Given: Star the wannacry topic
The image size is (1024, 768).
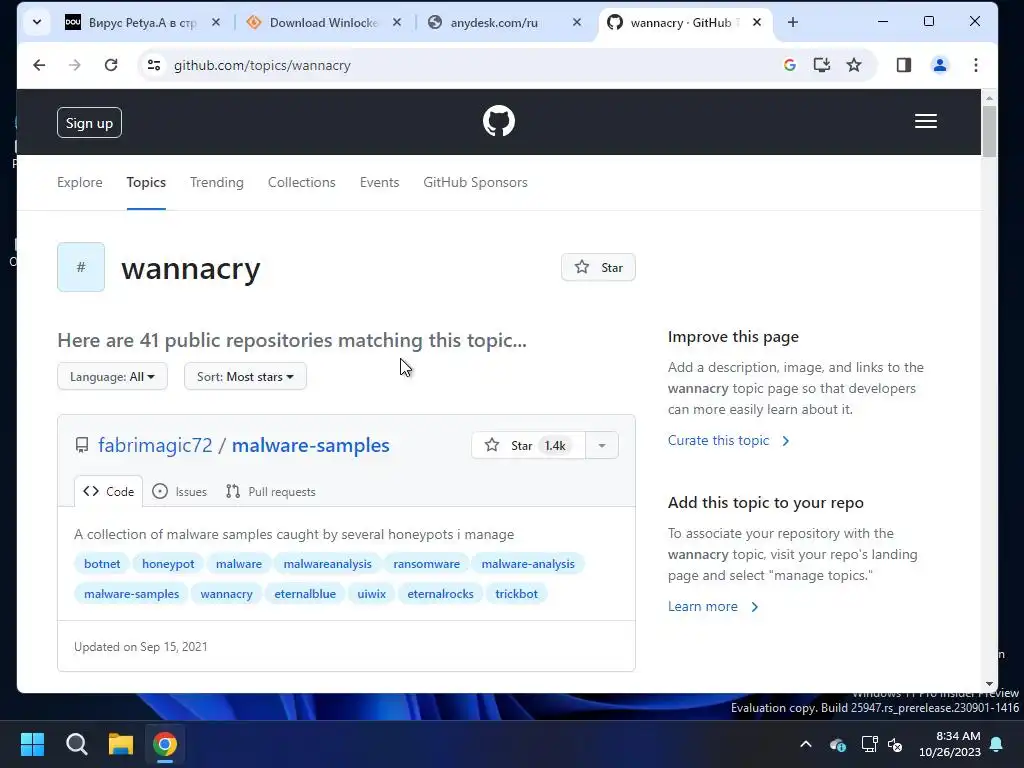Looking at the screenshot, I should tap(598, 267).
